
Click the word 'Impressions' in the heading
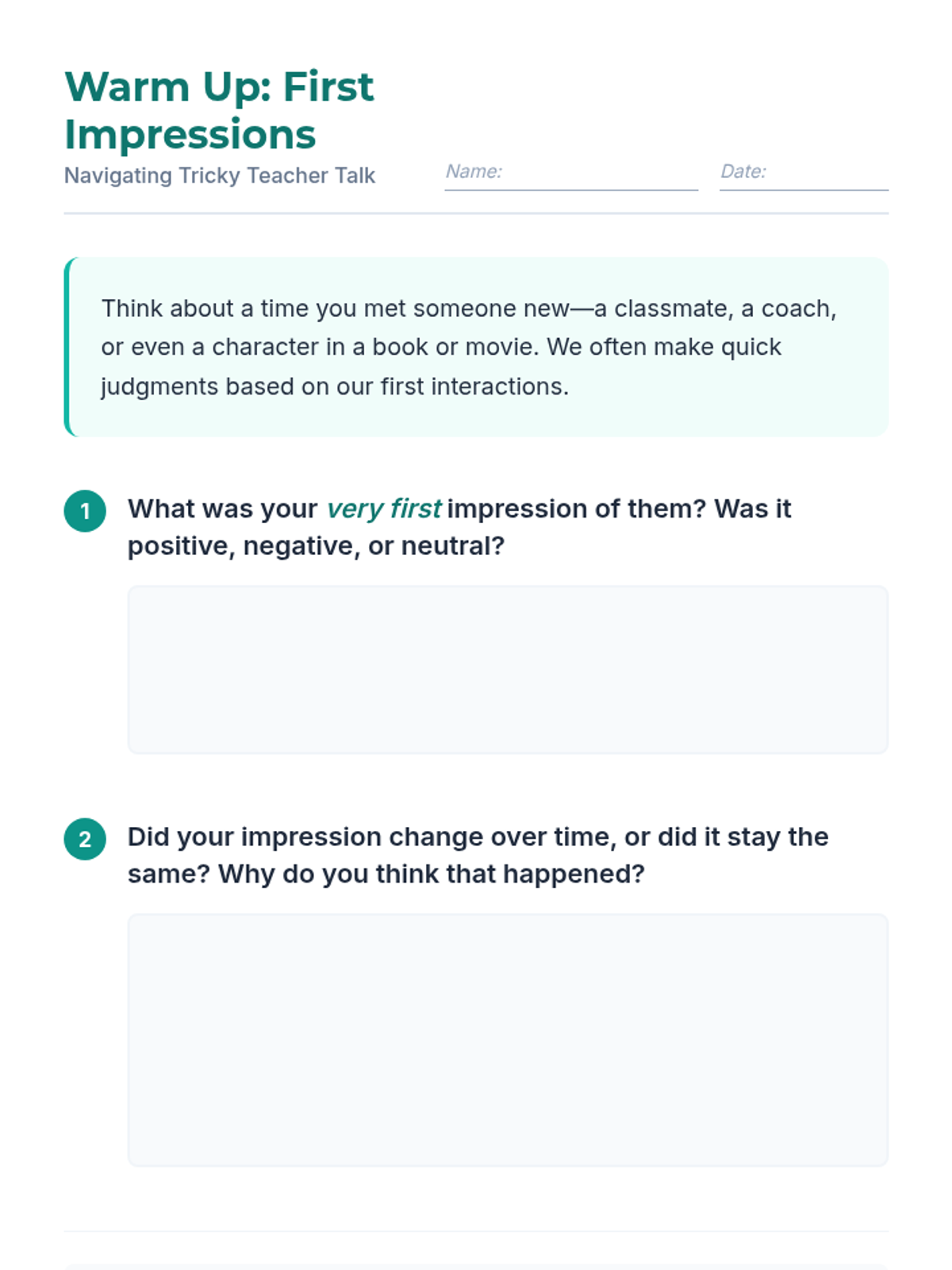(190, 134)
